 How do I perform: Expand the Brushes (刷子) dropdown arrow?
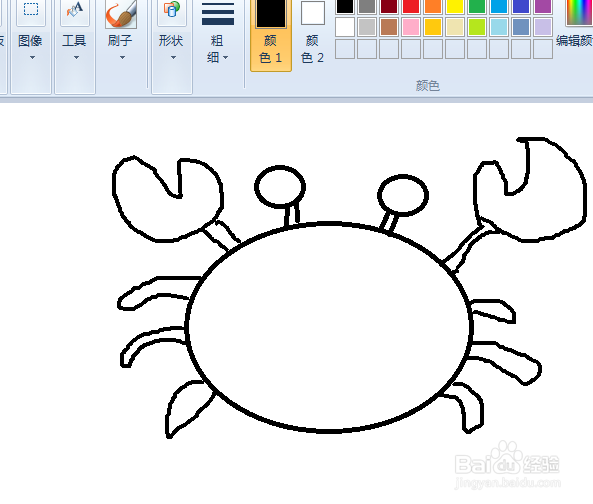122,57
